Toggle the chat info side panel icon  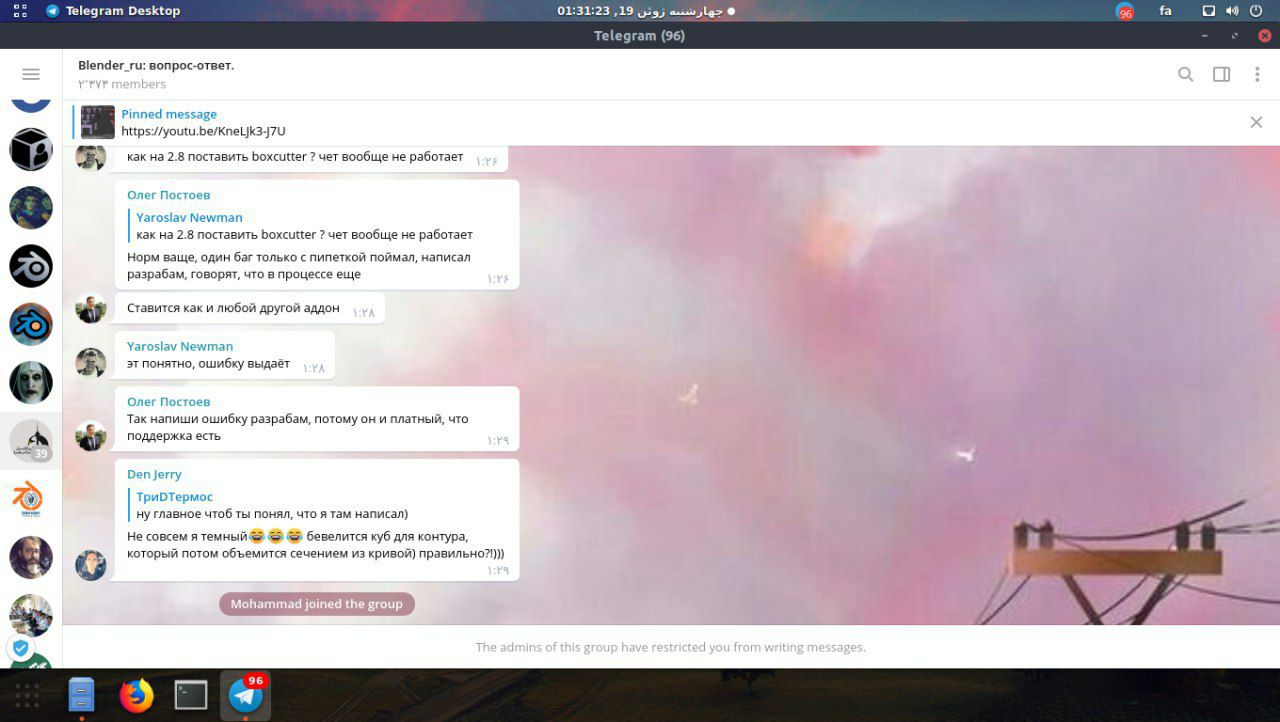tap(1221, 74)
